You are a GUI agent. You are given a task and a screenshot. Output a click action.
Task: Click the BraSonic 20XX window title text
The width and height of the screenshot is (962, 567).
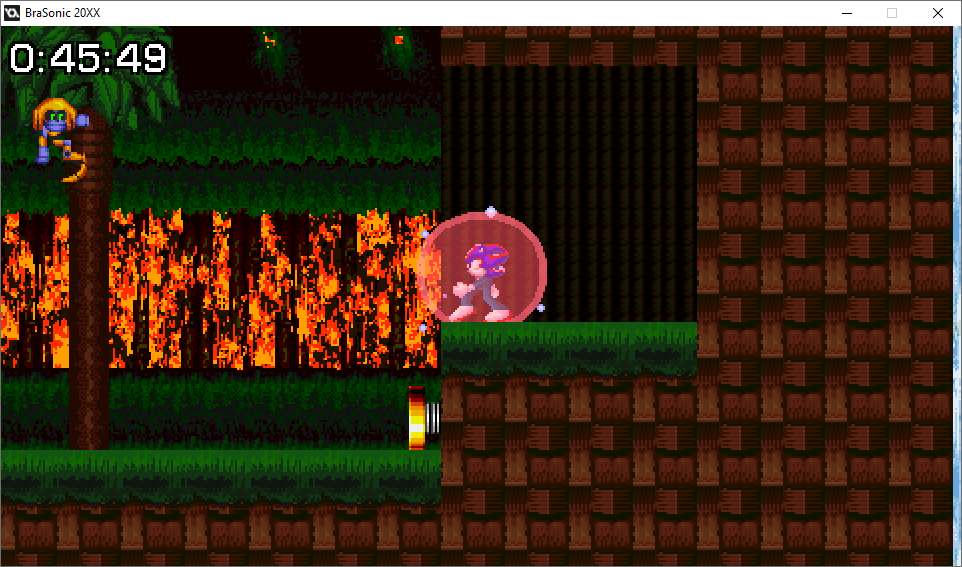point(63,13)
